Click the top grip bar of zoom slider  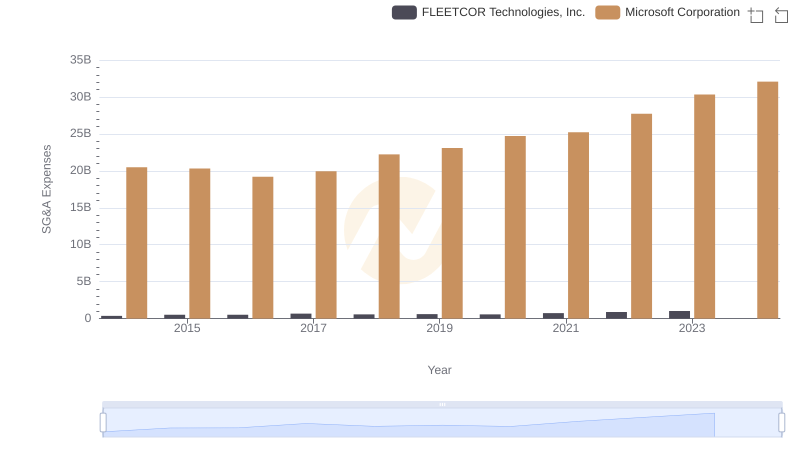tap(442, 404)
